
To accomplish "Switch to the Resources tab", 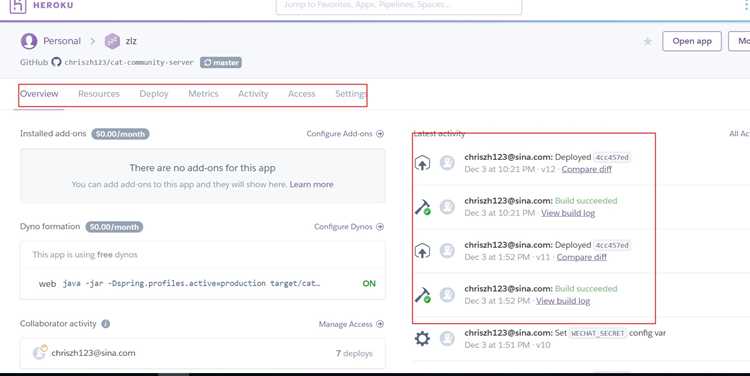I will [99, 94].
